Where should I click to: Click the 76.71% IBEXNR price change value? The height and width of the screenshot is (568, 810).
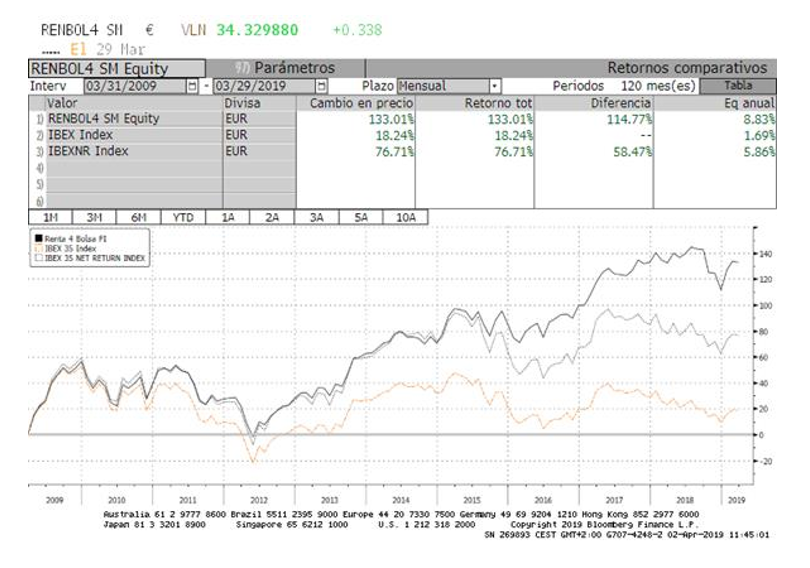(x=394, y=152)
